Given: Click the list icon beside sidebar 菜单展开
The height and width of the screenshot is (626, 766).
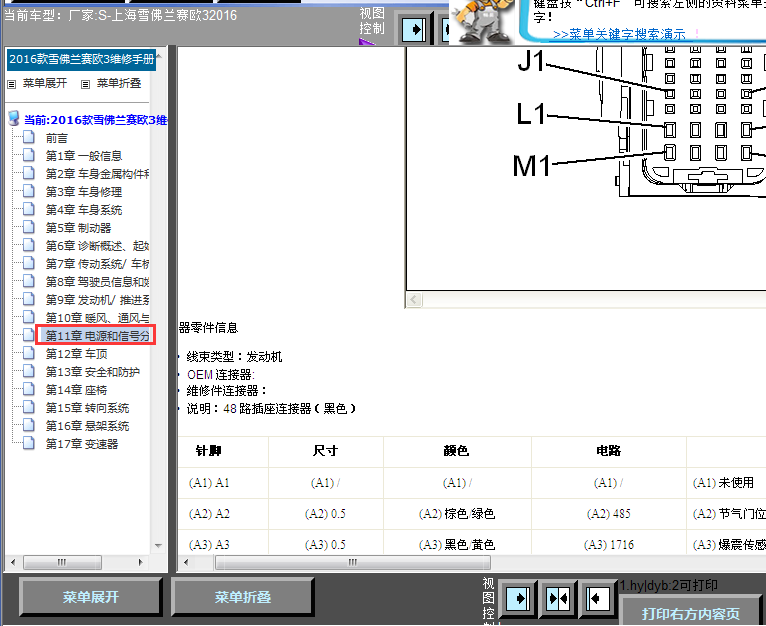Looking at the screenshot, I should 12,85.
